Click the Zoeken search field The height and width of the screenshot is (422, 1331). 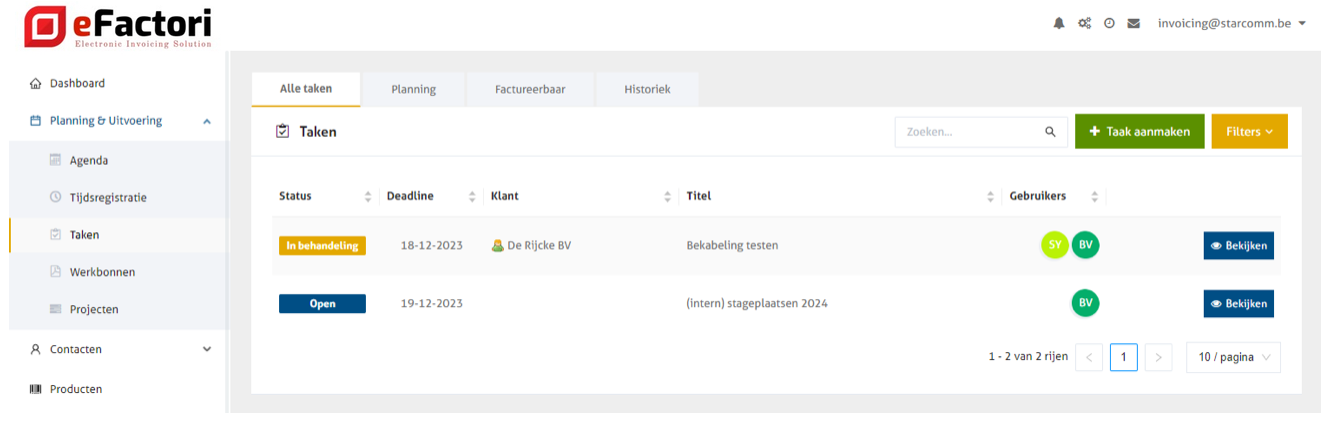pos(968,131)
